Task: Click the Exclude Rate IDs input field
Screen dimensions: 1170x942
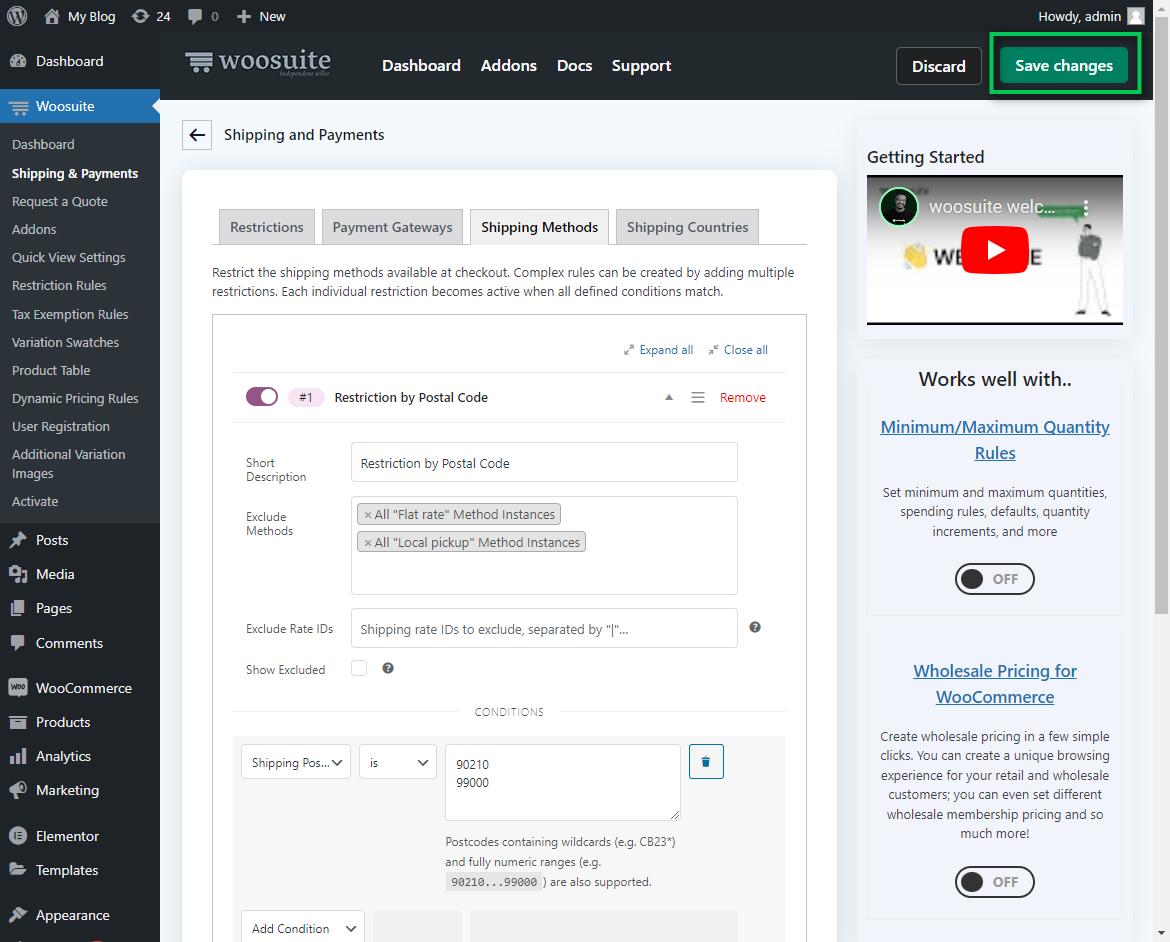Action: [544, 628]
